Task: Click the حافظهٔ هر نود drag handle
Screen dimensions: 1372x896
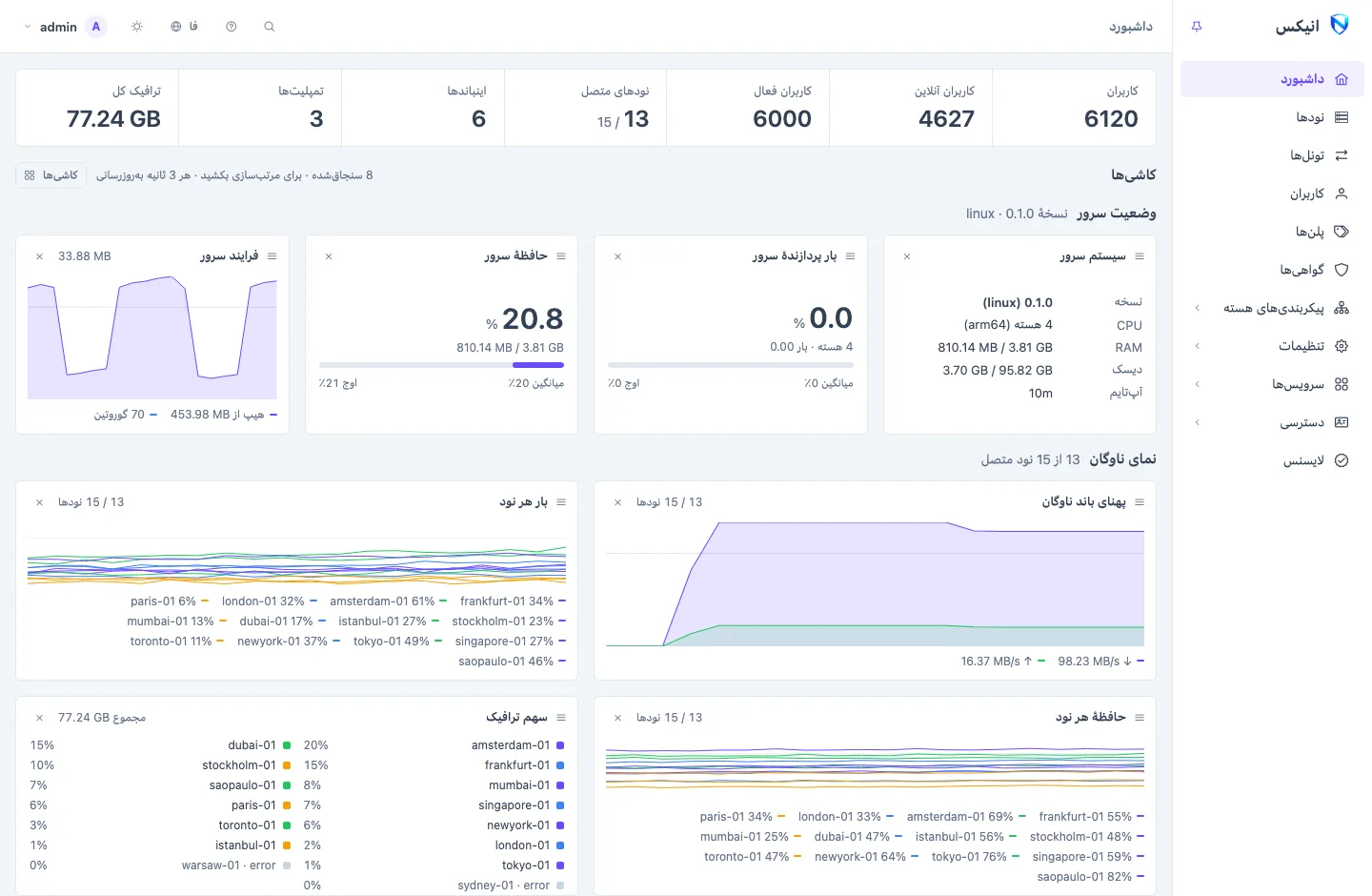Action: (x=1140, y=718)
